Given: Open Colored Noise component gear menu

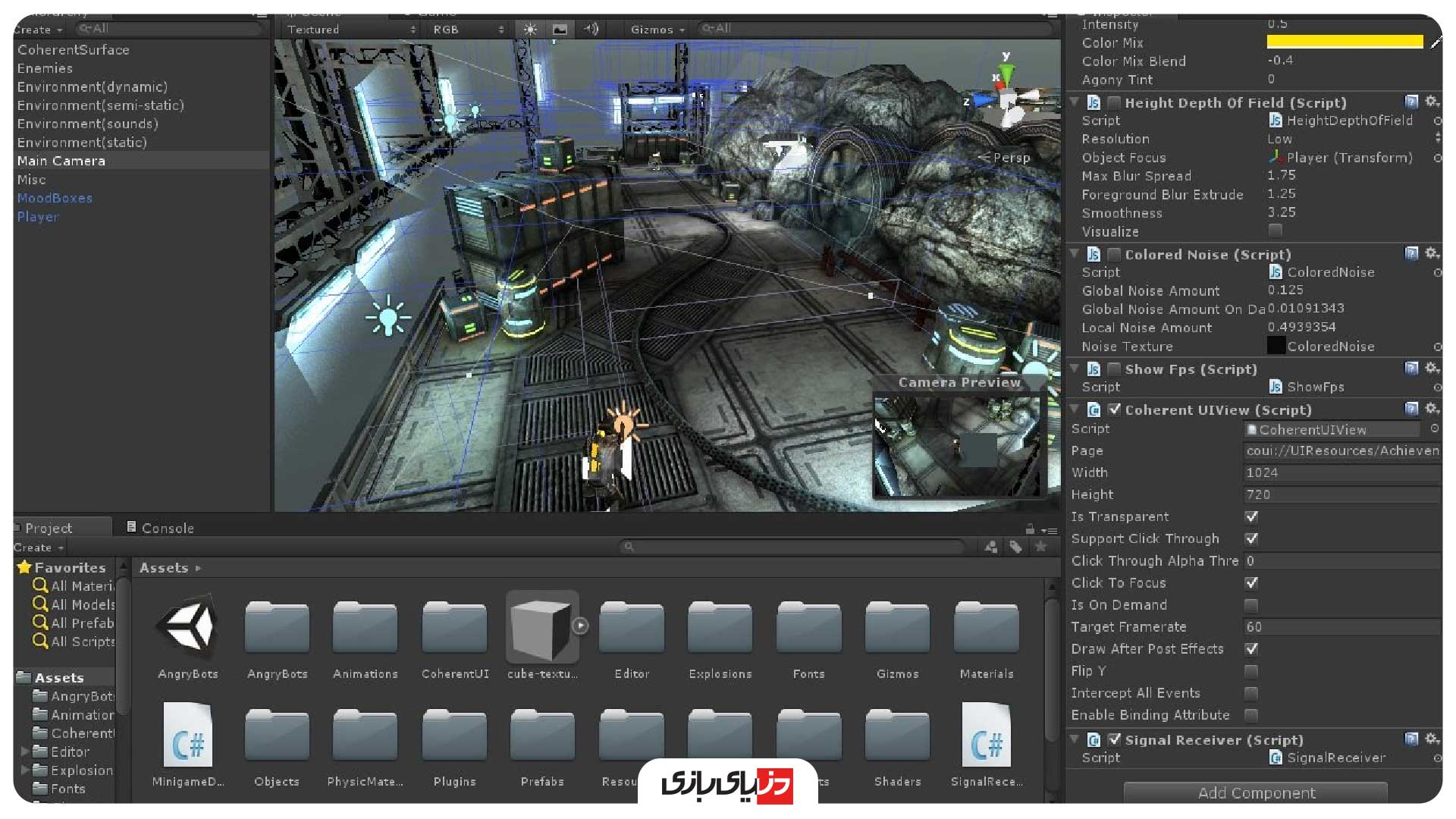Looking at the screenshot, I should point(1431,253).
